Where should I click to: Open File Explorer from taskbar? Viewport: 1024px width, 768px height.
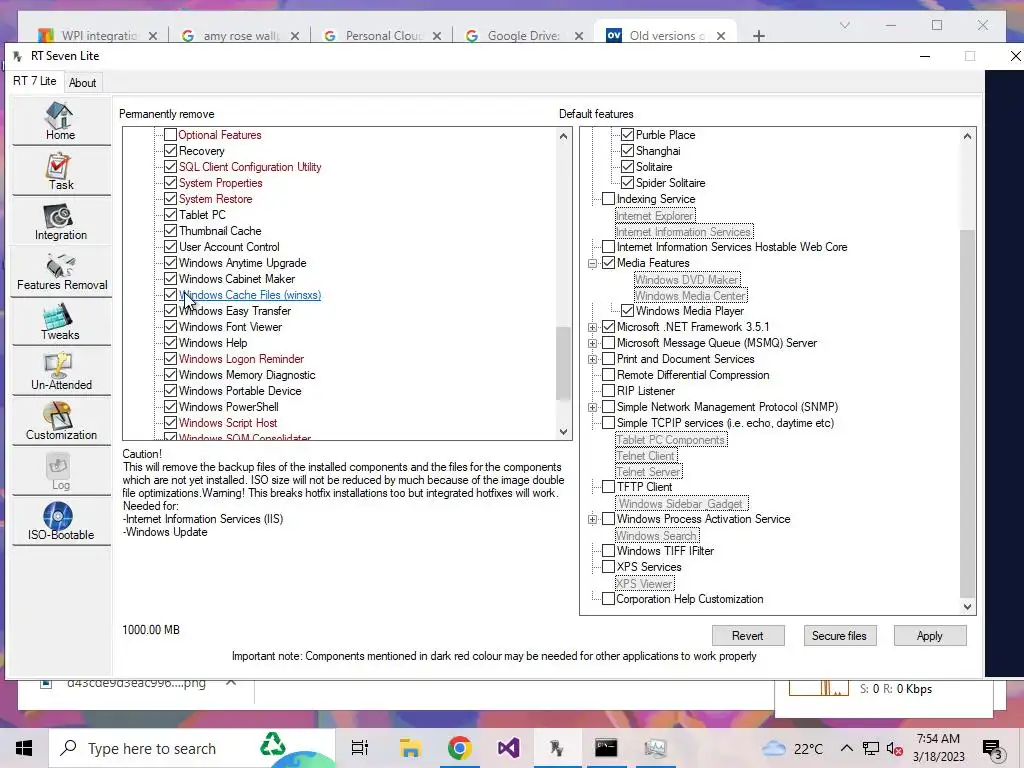pyautogui.click(x=410, y=748)
